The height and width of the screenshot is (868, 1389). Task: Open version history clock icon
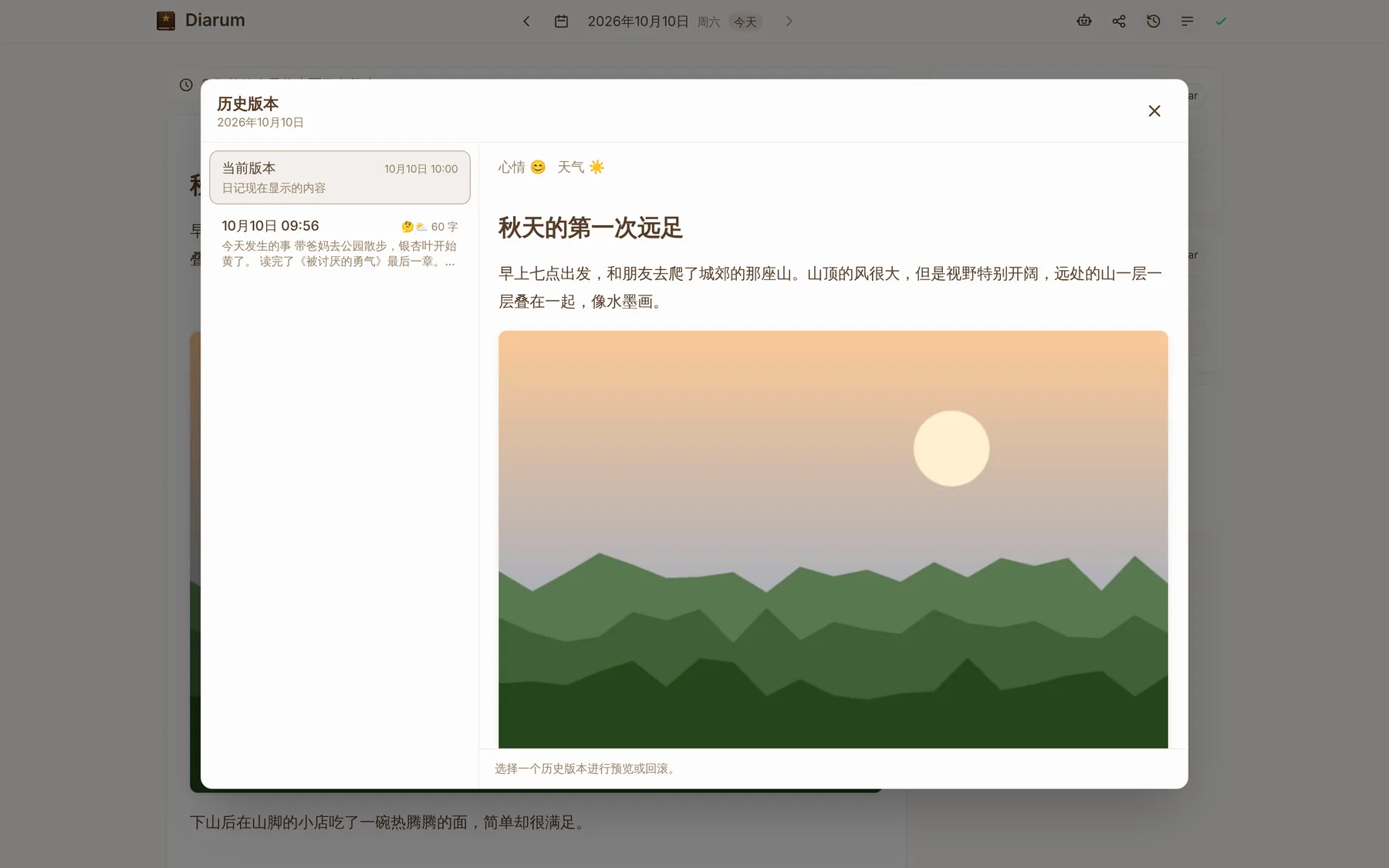coord(1153,22)
